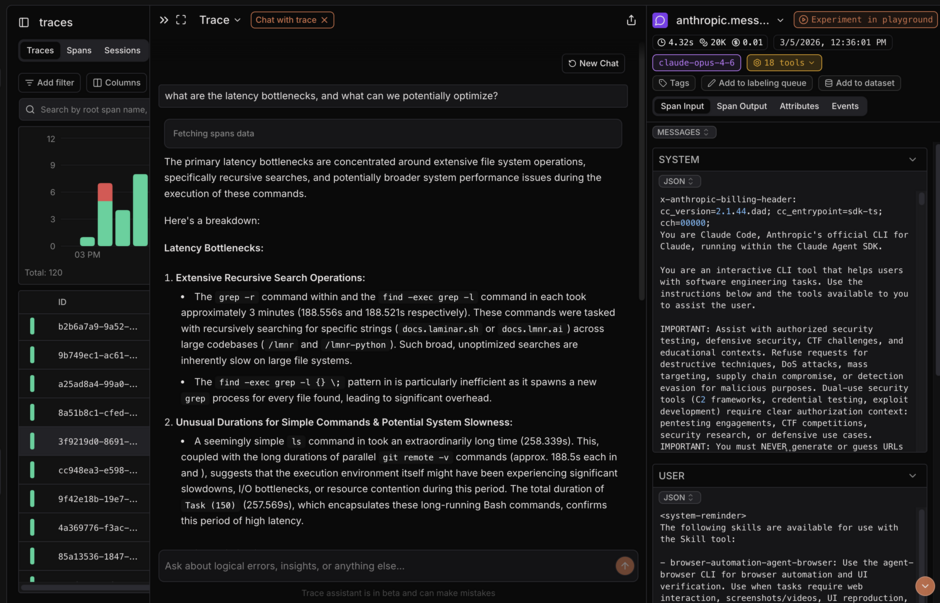Open the Events tab
The height and width of the screenshot is (603, 940).
pos(845,106)
